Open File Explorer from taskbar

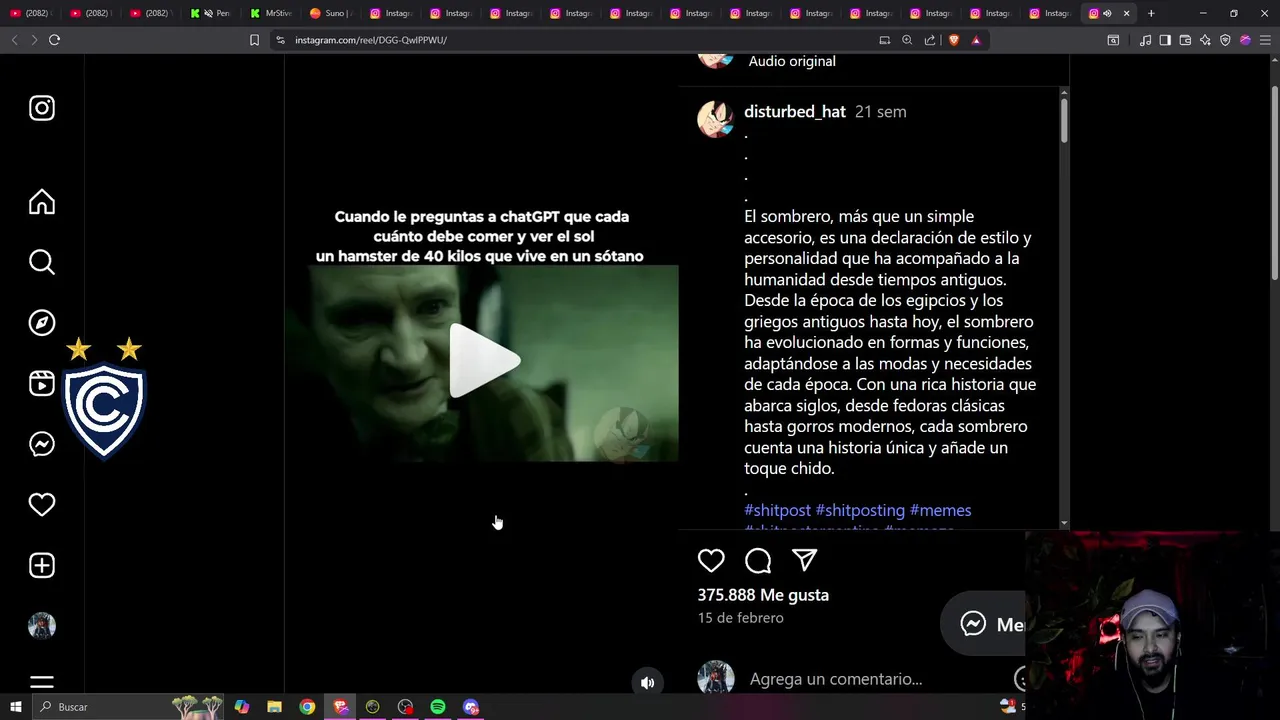pyautogui.click(x=274, y=707)
